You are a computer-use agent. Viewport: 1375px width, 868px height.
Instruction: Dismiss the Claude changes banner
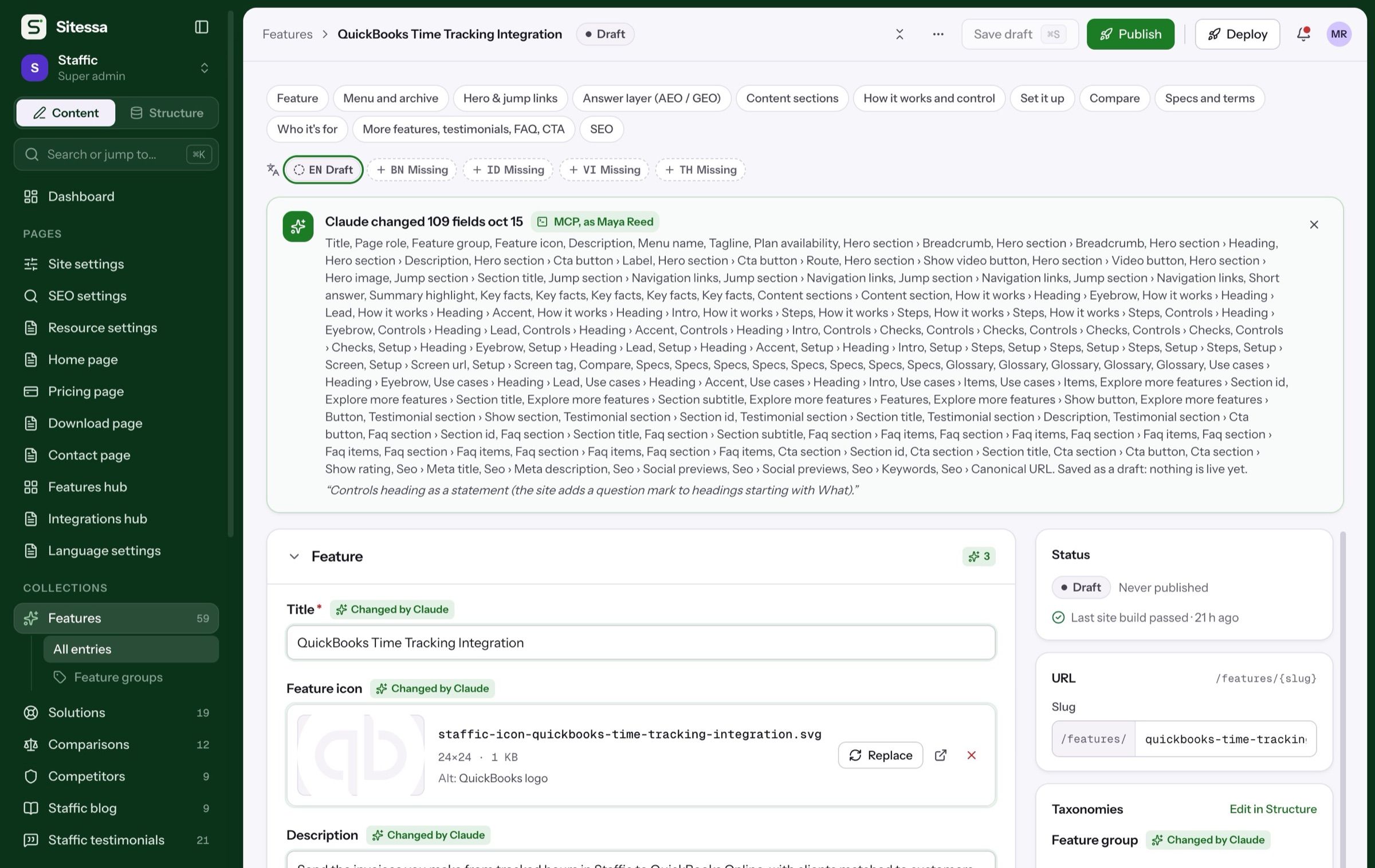coord(1314,225)
